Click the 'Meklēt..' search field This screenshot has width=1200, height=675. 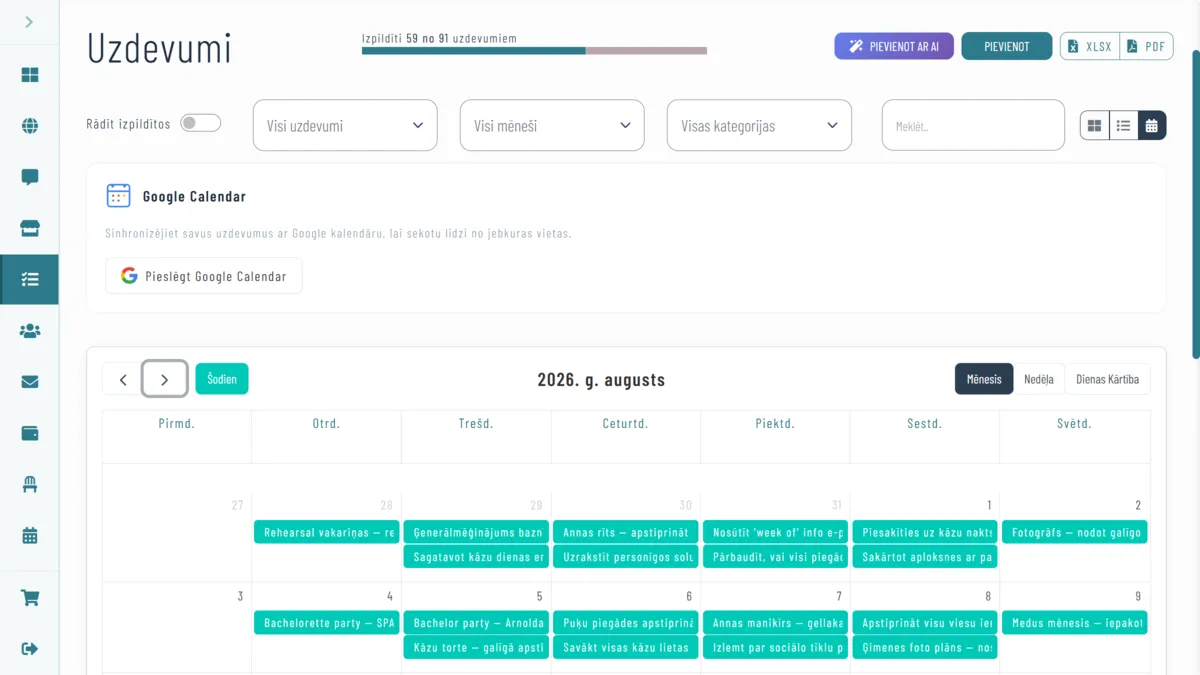point(972,125)
